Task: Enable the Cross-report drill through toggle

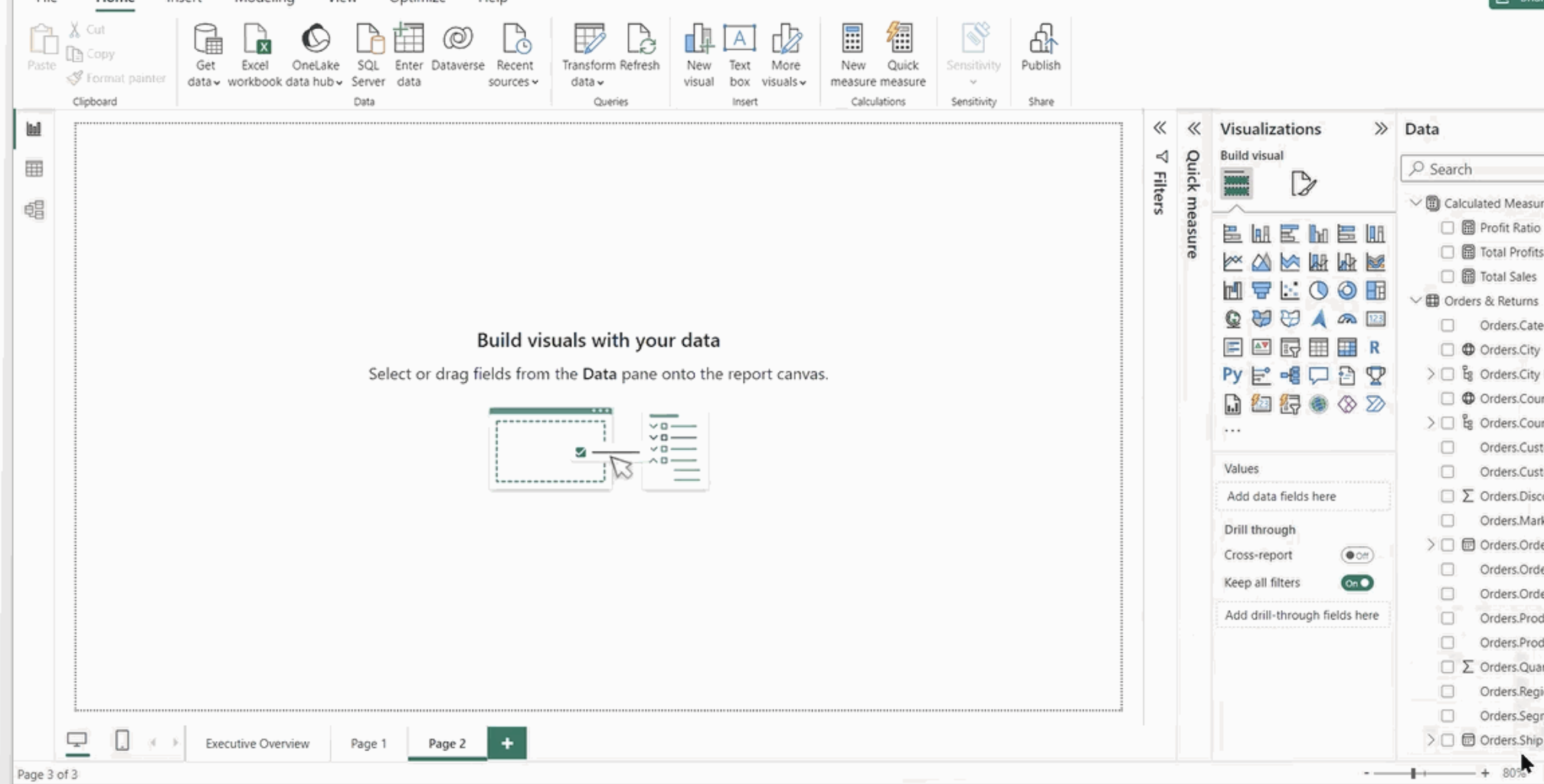Action: click(x=1356, y=555)
